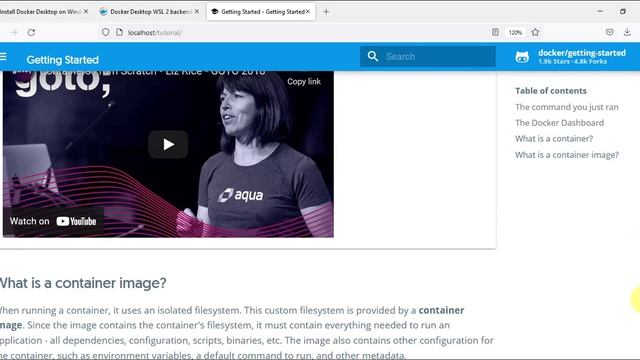Click the search magnifier icon
Image resolution: width=640 pixels, height=360 pixels.
point(373,56)
